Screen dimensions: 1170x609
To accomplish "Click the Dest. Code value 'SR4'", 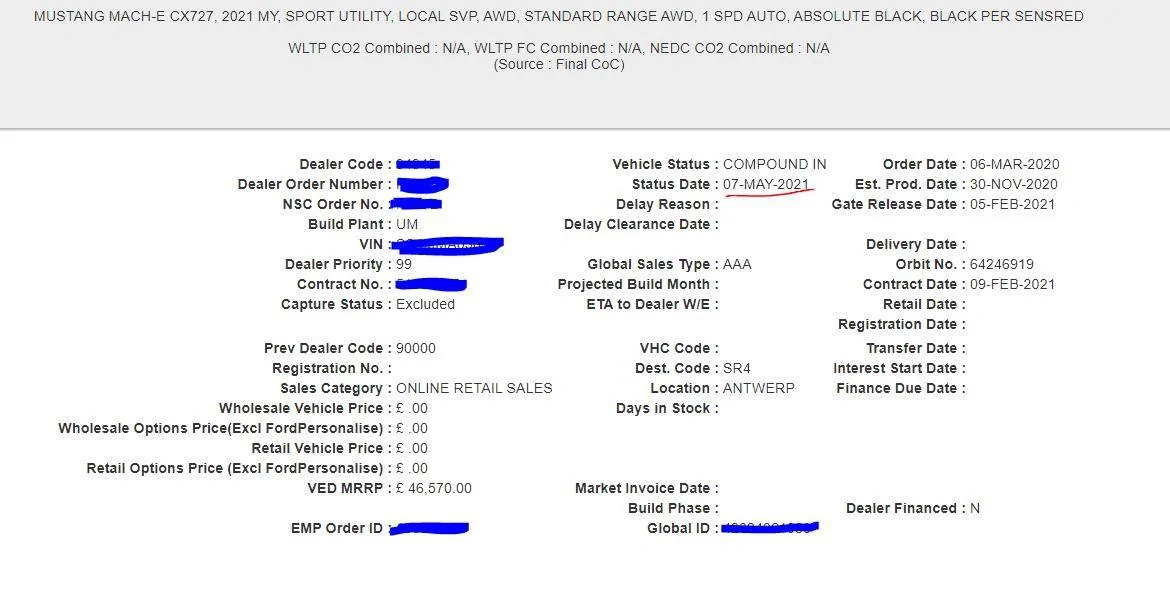I will [737, 369].
